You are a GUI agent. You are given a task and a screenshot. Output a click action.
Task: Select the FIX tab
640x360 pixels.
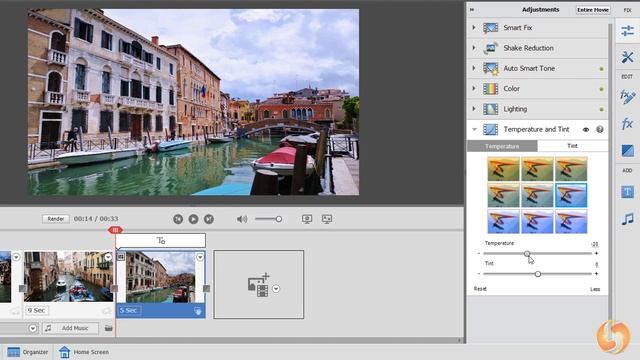627,10
